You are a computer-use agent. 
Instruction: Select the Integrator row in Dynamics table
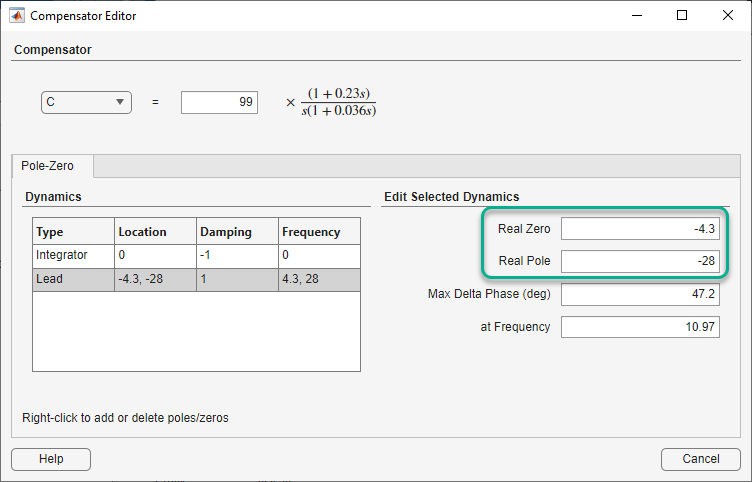click(x=73, y=256)
